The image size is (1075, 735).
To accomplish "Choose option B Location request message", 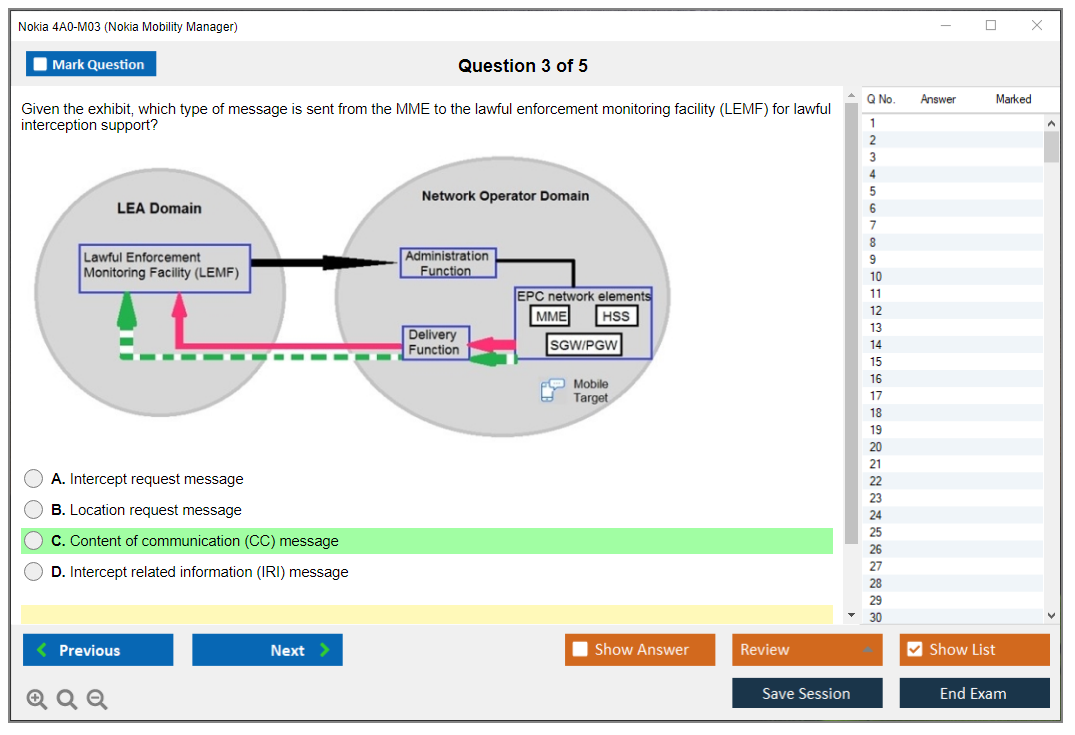I will coord(34,510).
